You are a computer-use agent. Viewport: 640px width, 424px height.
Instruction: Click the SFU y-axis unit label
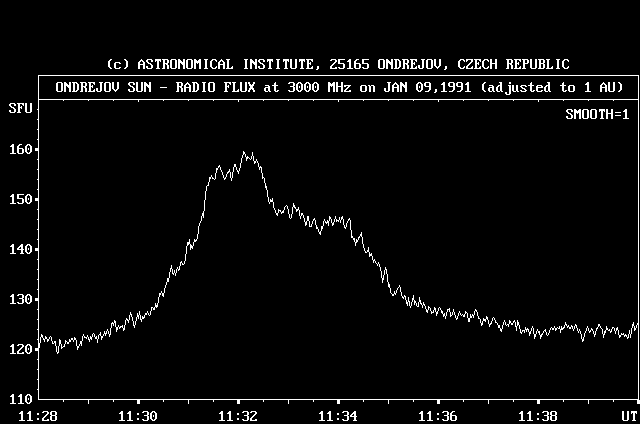[x=19, y=105]
